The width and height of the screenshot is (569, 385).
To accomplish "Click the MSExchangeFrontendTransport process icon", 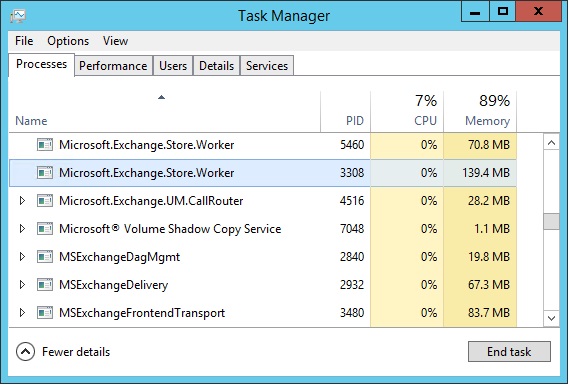I will pyautogui.click(x=45, y=312).
